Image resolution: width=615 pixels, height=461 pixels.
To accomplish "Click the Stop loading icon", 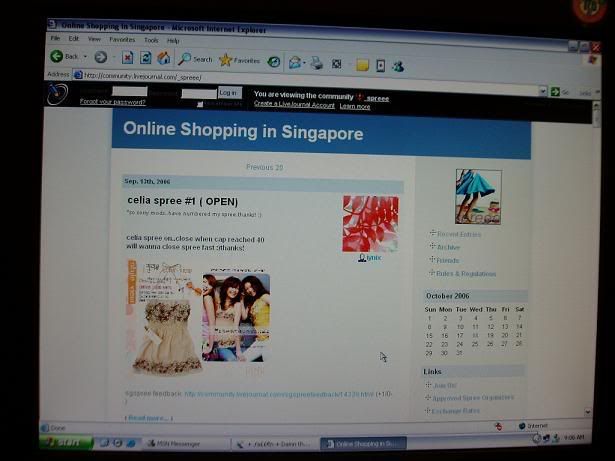I will [x=127, y=58].
